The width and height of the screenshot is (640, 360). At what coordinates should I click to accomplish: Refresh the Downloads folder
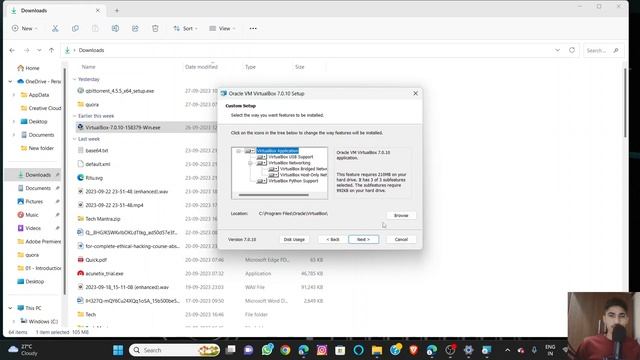[572, 50]
